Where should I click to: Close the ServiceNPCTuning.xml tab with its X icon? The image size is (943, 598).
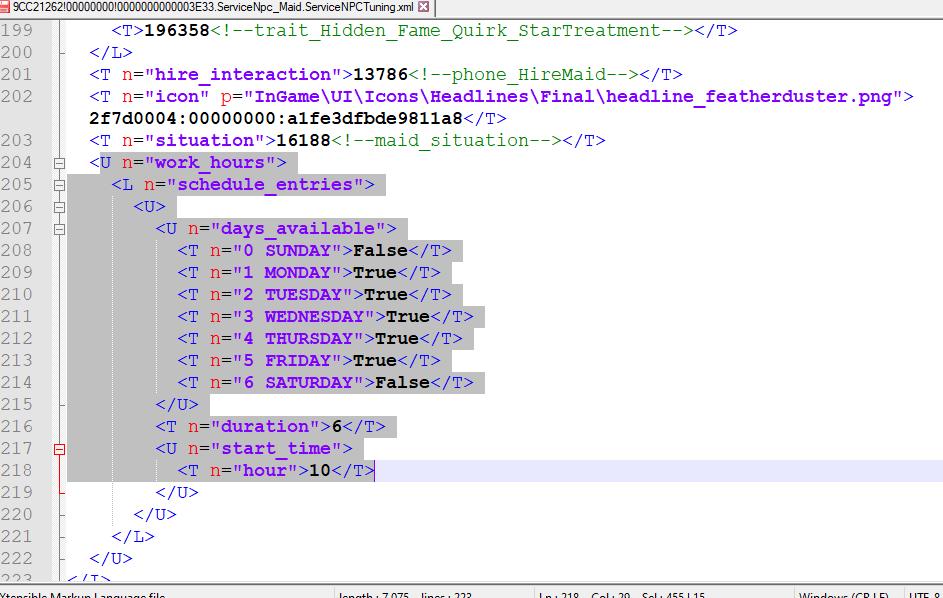(x=424, y=7)
